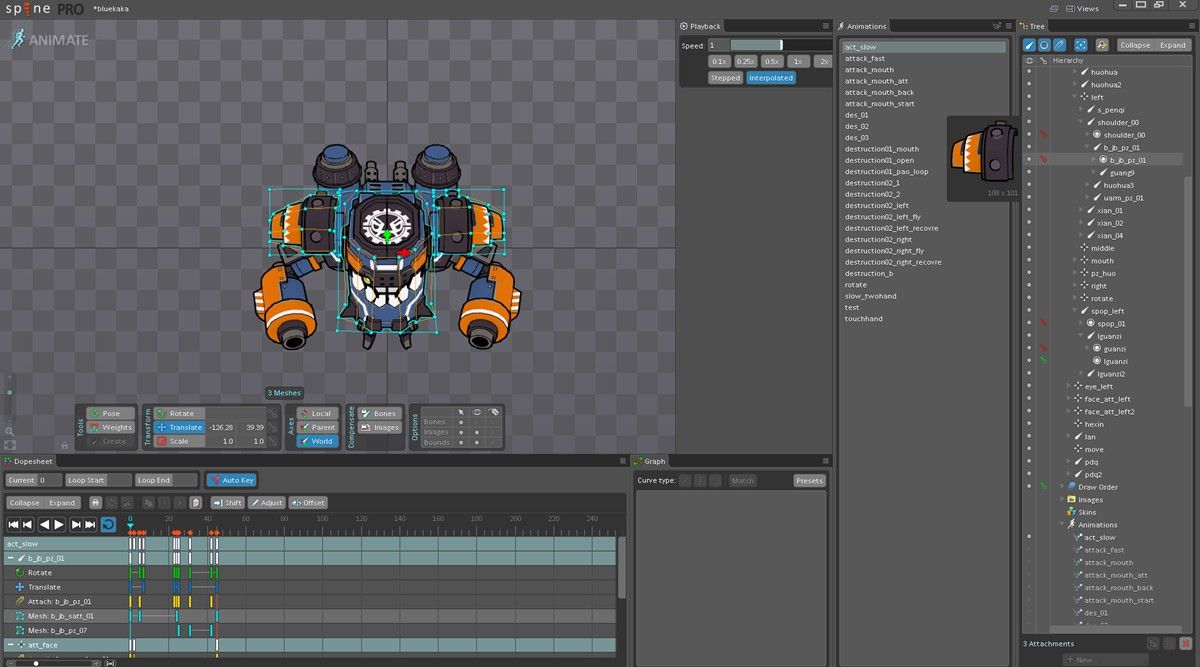The image size is (1200, 667).
Task: Open the Views menu
Action: tap(1082, 8)
